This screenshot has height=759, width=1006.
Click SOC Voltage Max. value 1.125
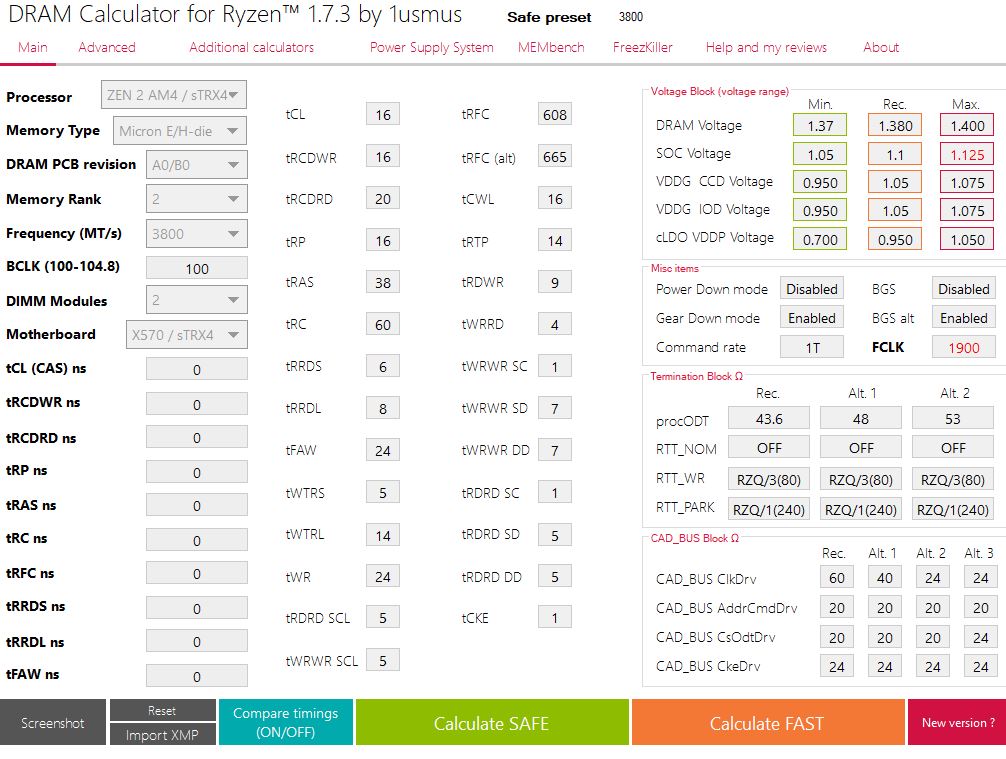967,154
